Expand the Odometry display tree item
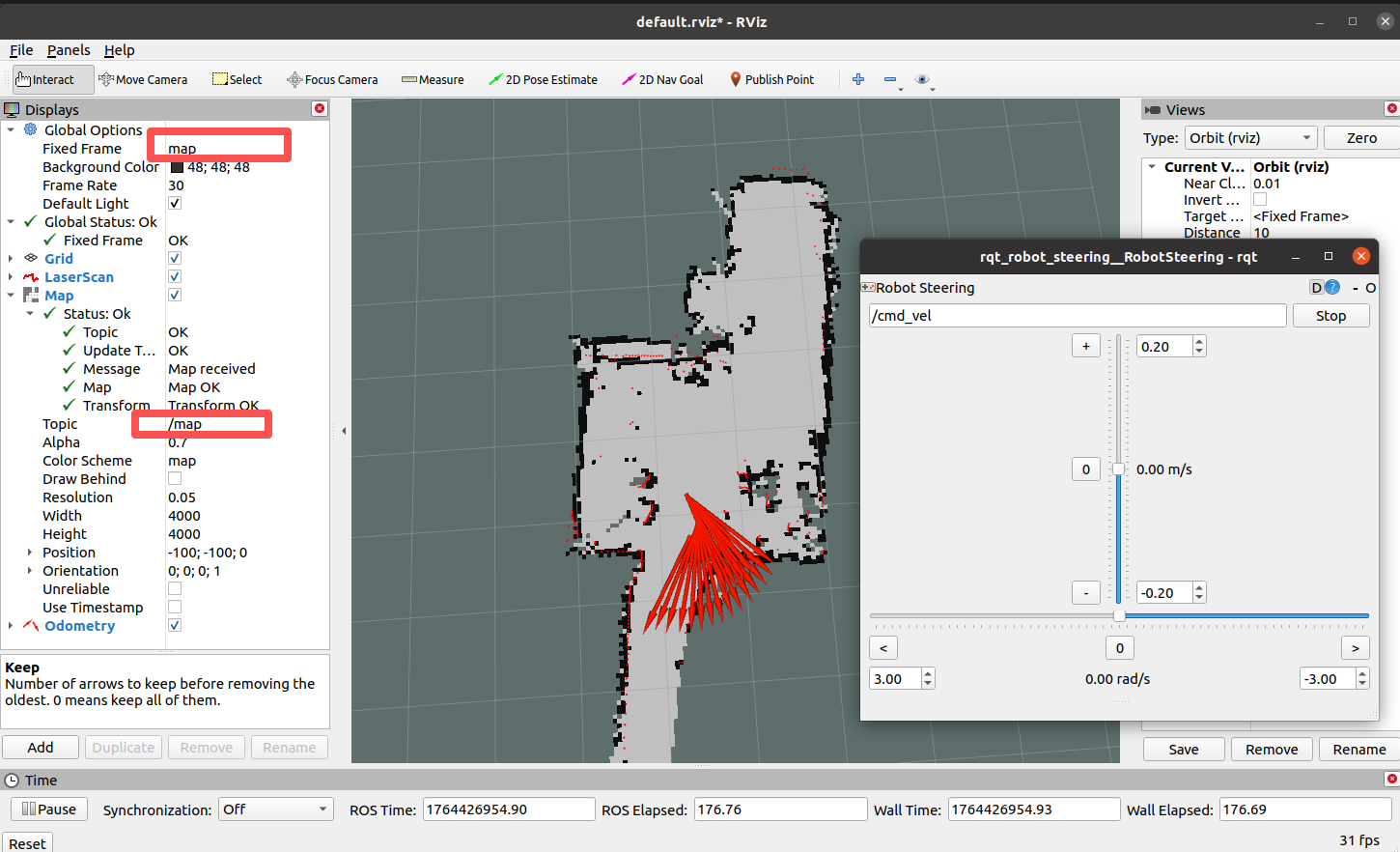The image size is (1400, 852). (11, 626)
